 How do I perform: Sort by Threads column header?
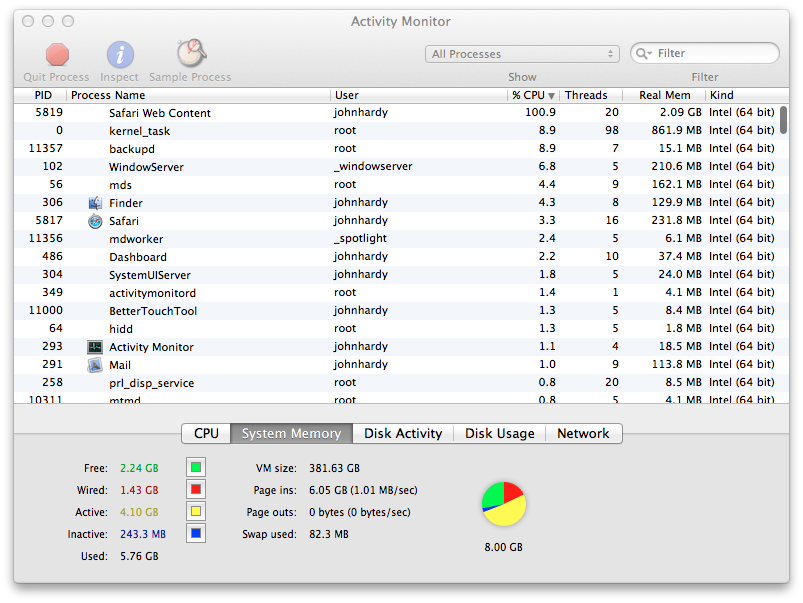[x=591, y=95]
